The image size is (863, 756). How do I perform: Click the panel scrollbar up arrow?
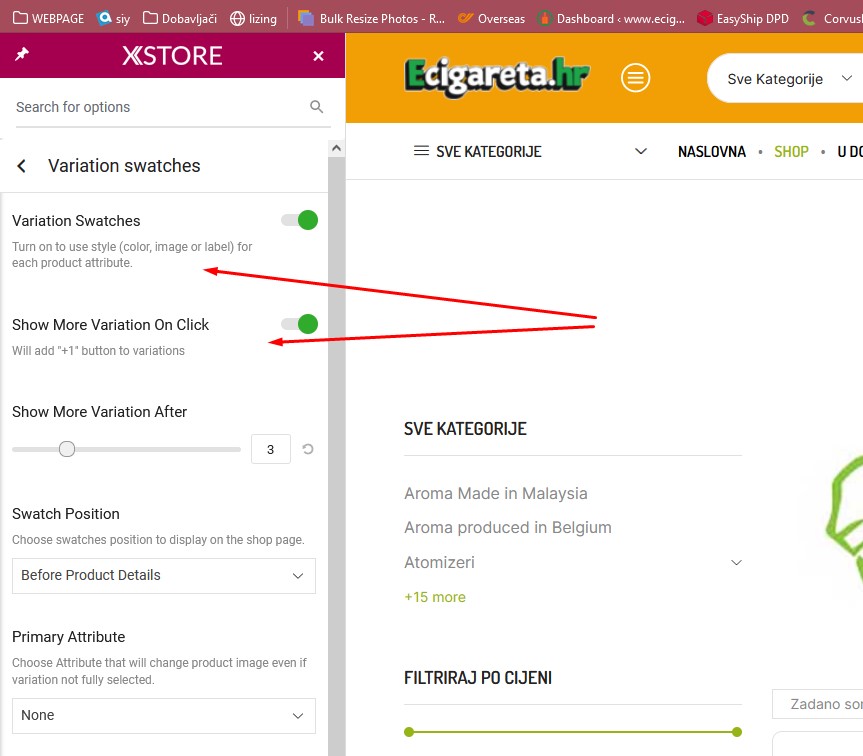[x=336, y=148]
